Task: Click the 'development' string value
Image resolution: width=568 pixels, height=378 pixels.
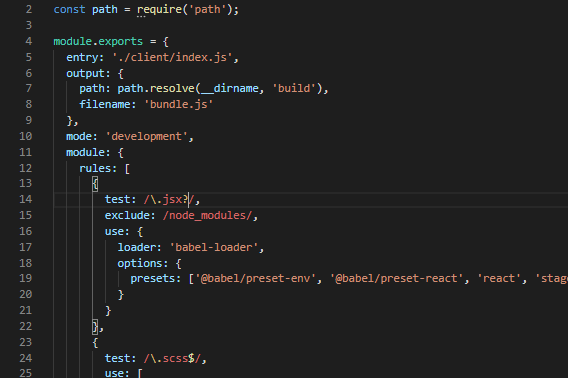Action: click(x=146, y=136)
